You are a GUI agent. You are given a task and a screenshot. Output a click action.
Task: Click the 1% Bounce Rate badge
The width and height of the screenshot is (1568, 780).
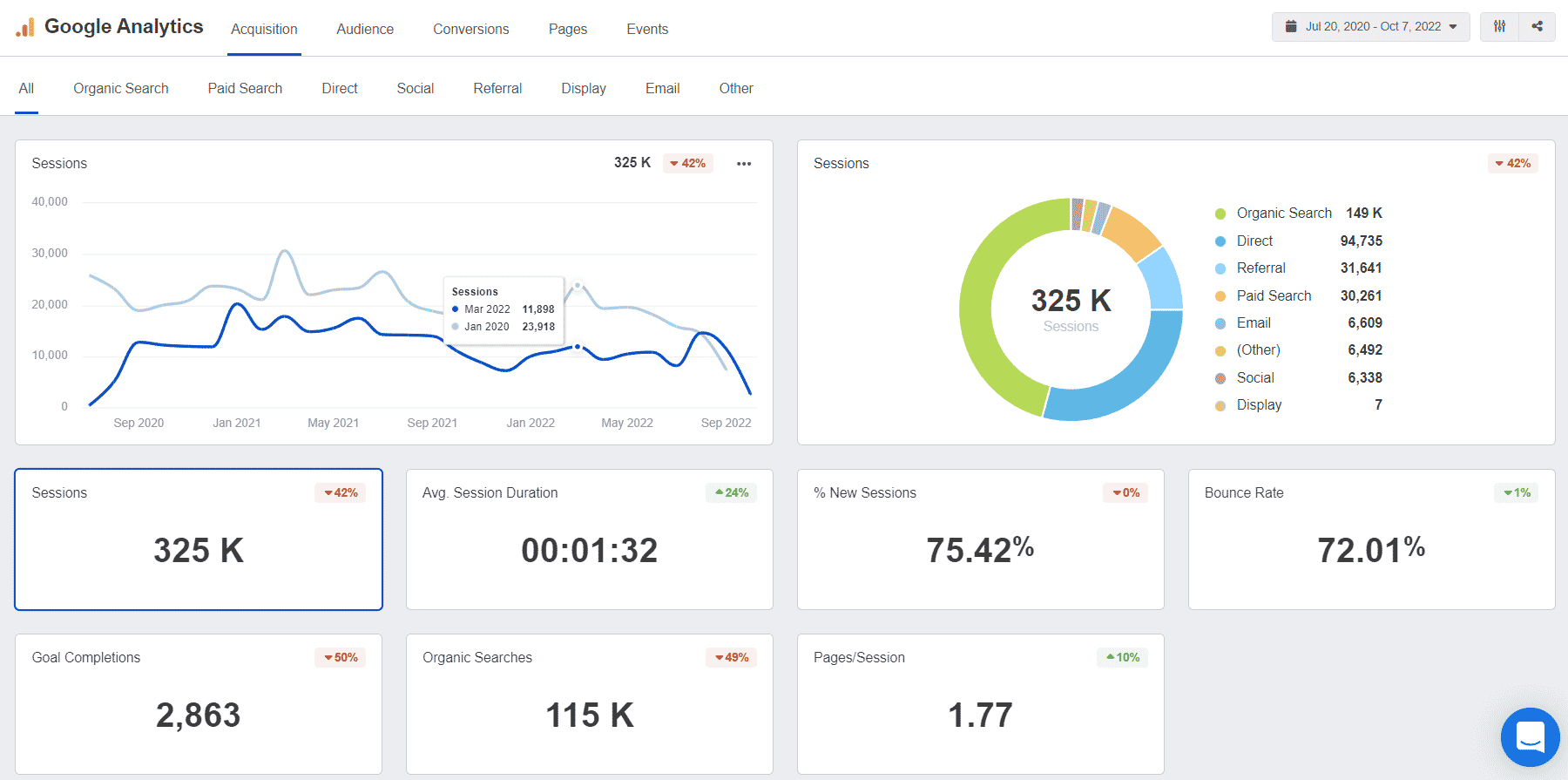(x=1517, y=492)
